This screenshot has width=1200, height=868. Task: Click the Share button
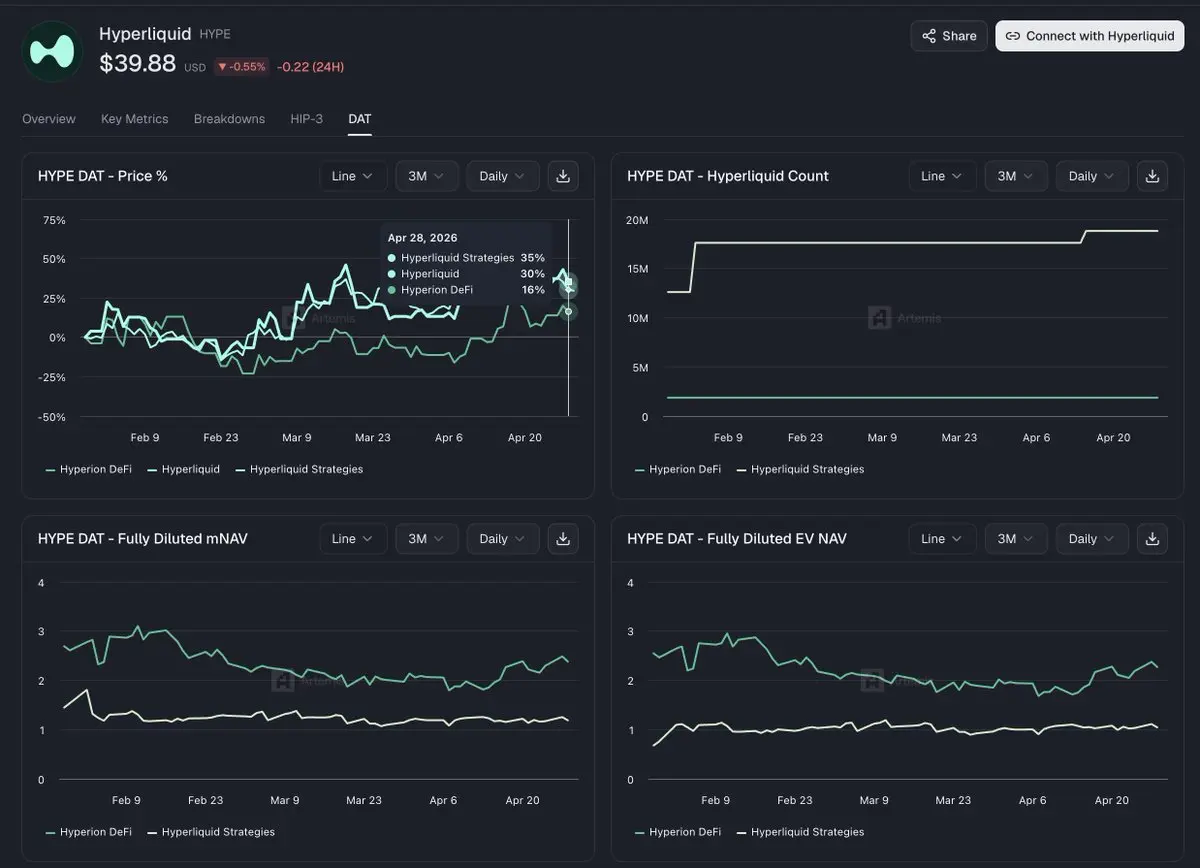click(x=948, y=36)
